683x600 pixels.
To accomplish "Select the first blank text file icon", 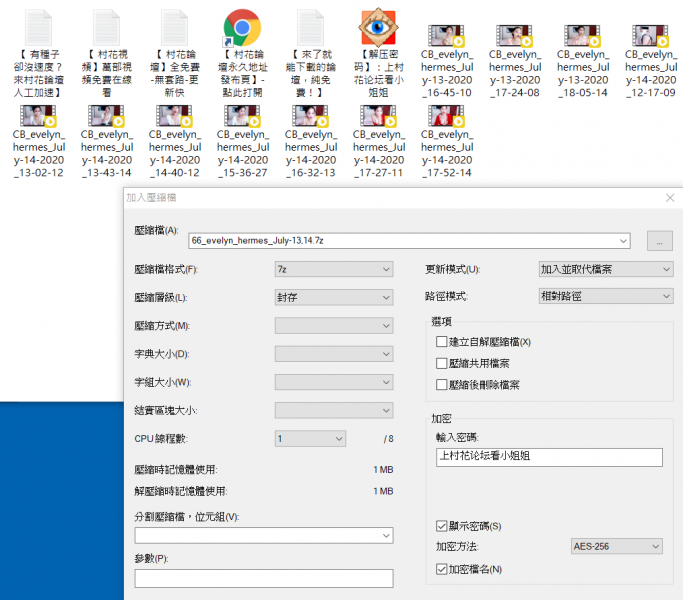I will coord(38,28).
